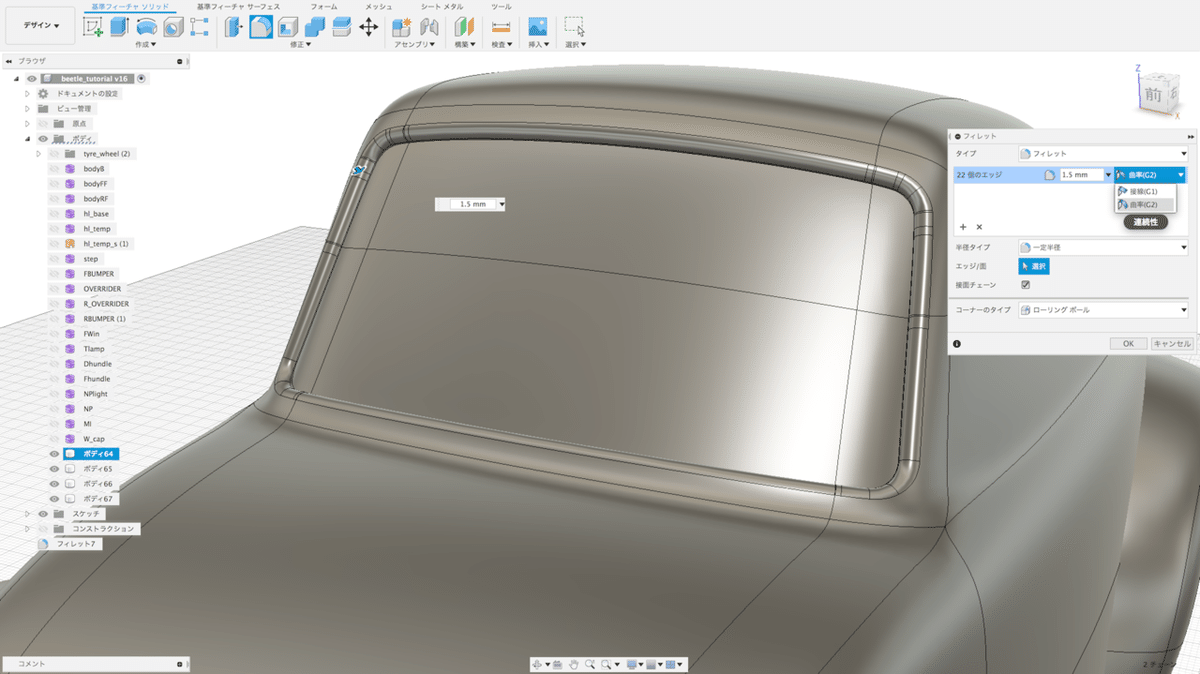The image size is (1200, 674).
Task: Select the Revolve tool icon
Action: [x=147, y=28]
